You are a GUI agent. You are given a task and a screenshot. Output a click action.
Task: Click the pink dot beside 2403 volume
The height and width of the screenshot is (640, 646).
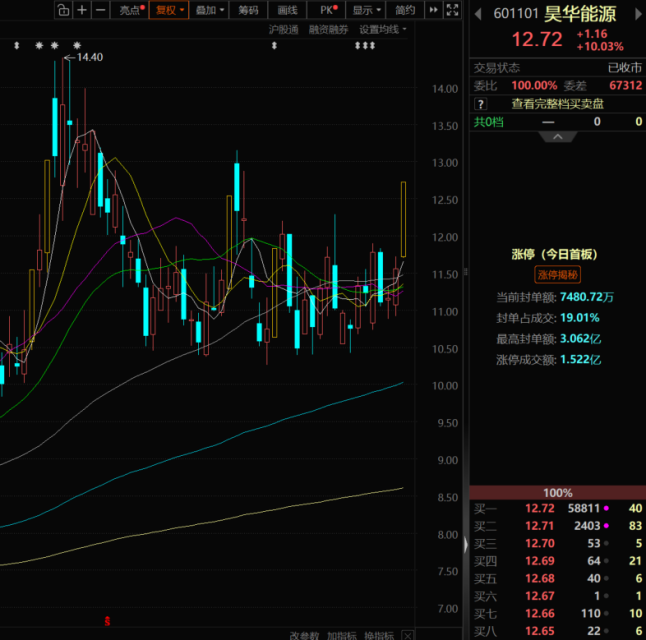click(x=606, y=526)
